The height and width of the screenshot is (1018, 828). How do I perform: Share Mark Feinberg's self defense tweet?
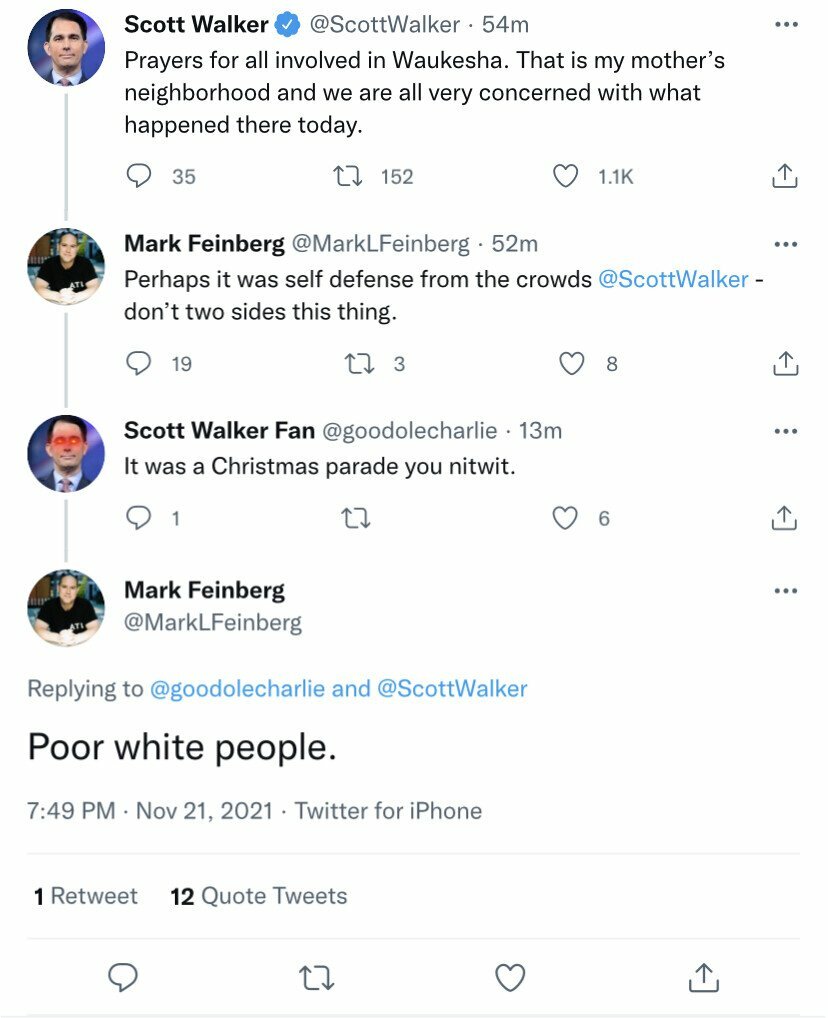(785, 364)
